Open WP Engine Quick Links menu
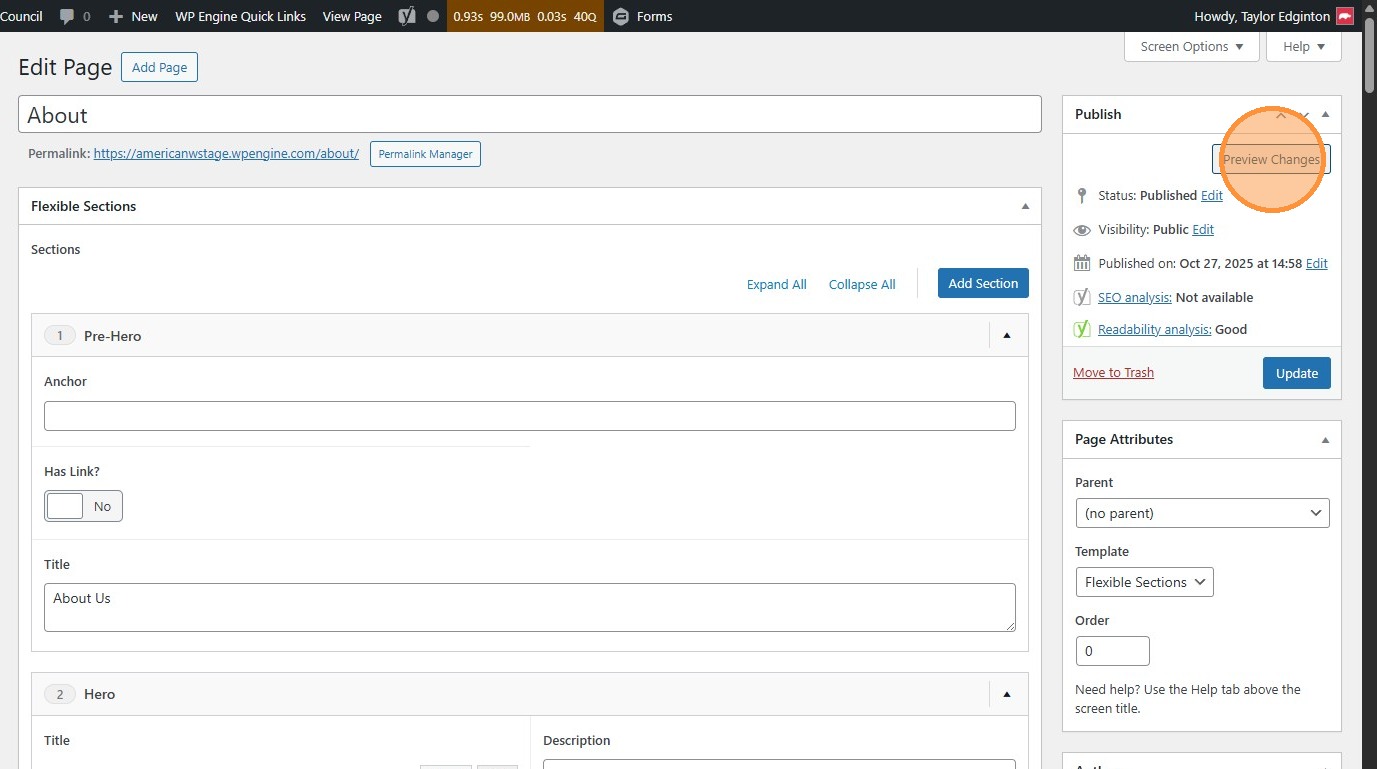The image size is (1377, 769). click(240, 16)
